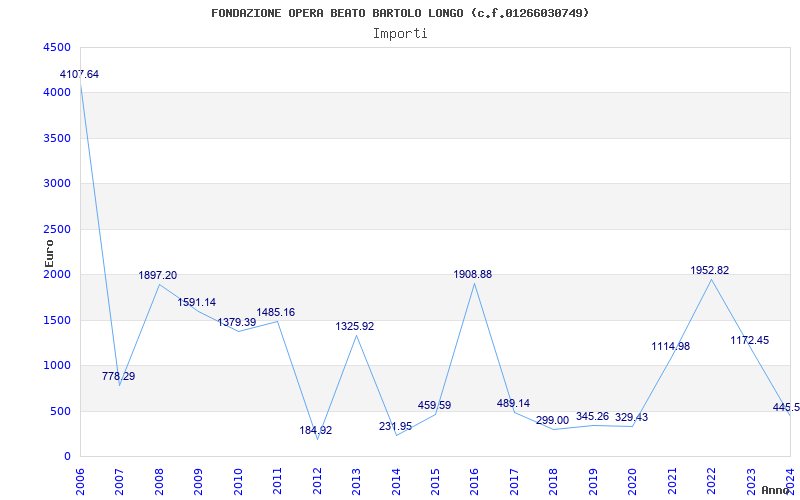Image resolution: width=800 pixels, height=500 pixels.
Task: Click the 500 y-axis tick label
Action: tap(59, 411)
